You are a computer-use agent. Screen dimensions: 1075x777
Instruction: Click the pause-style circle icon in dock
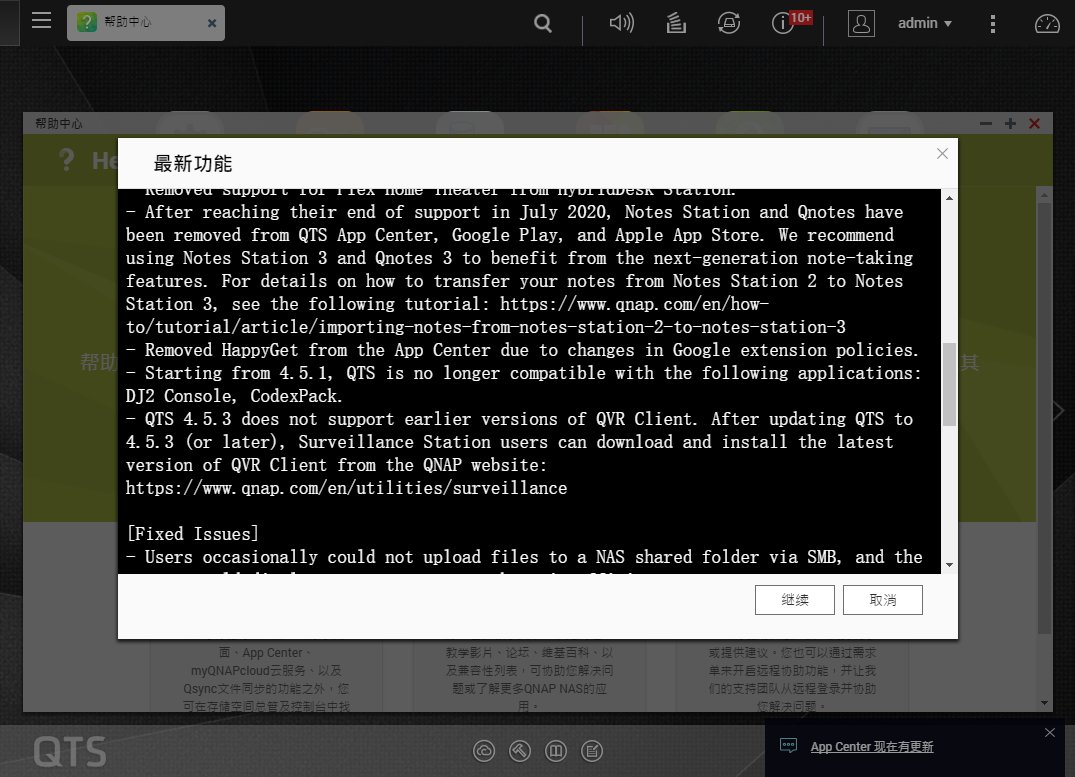tap(556, 751)
